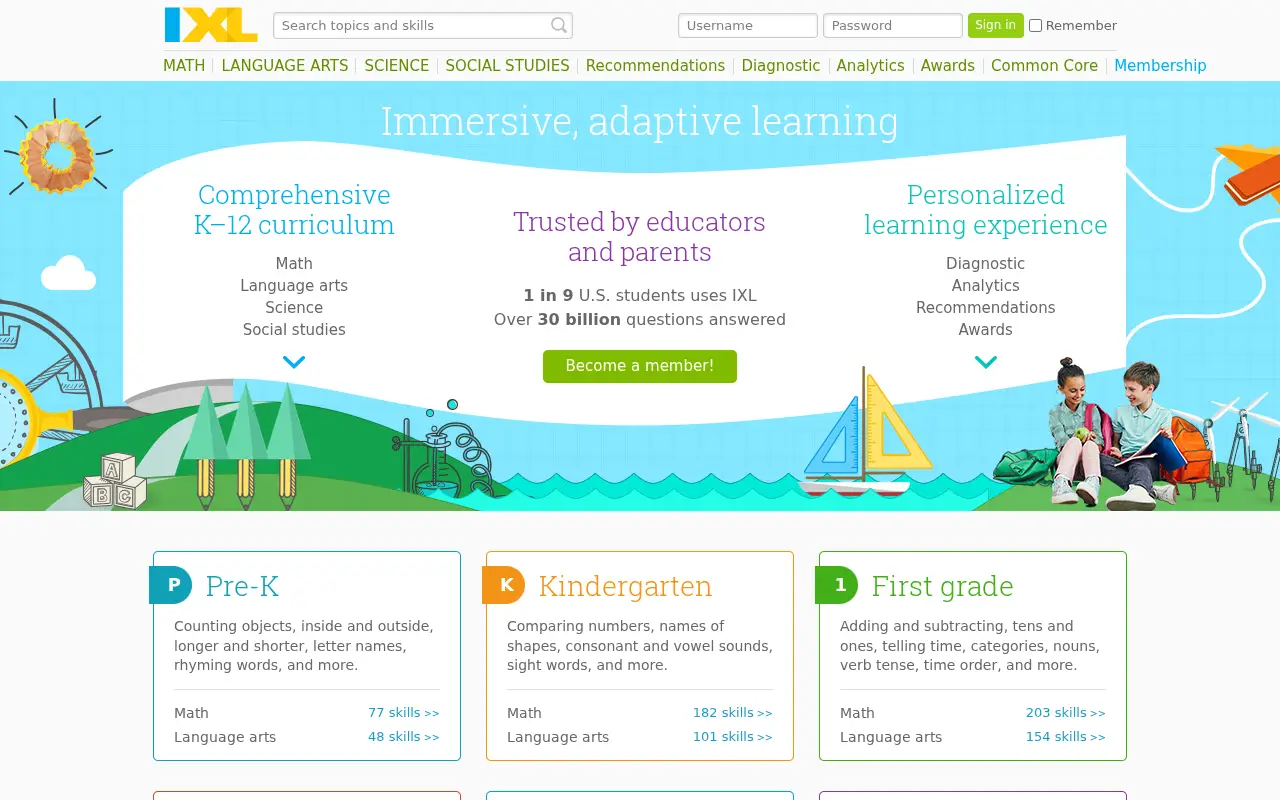Image resolution: width=1280 pixels, height=800 pixels.
Task: Click the search magnifier icon
Action: 560,25
